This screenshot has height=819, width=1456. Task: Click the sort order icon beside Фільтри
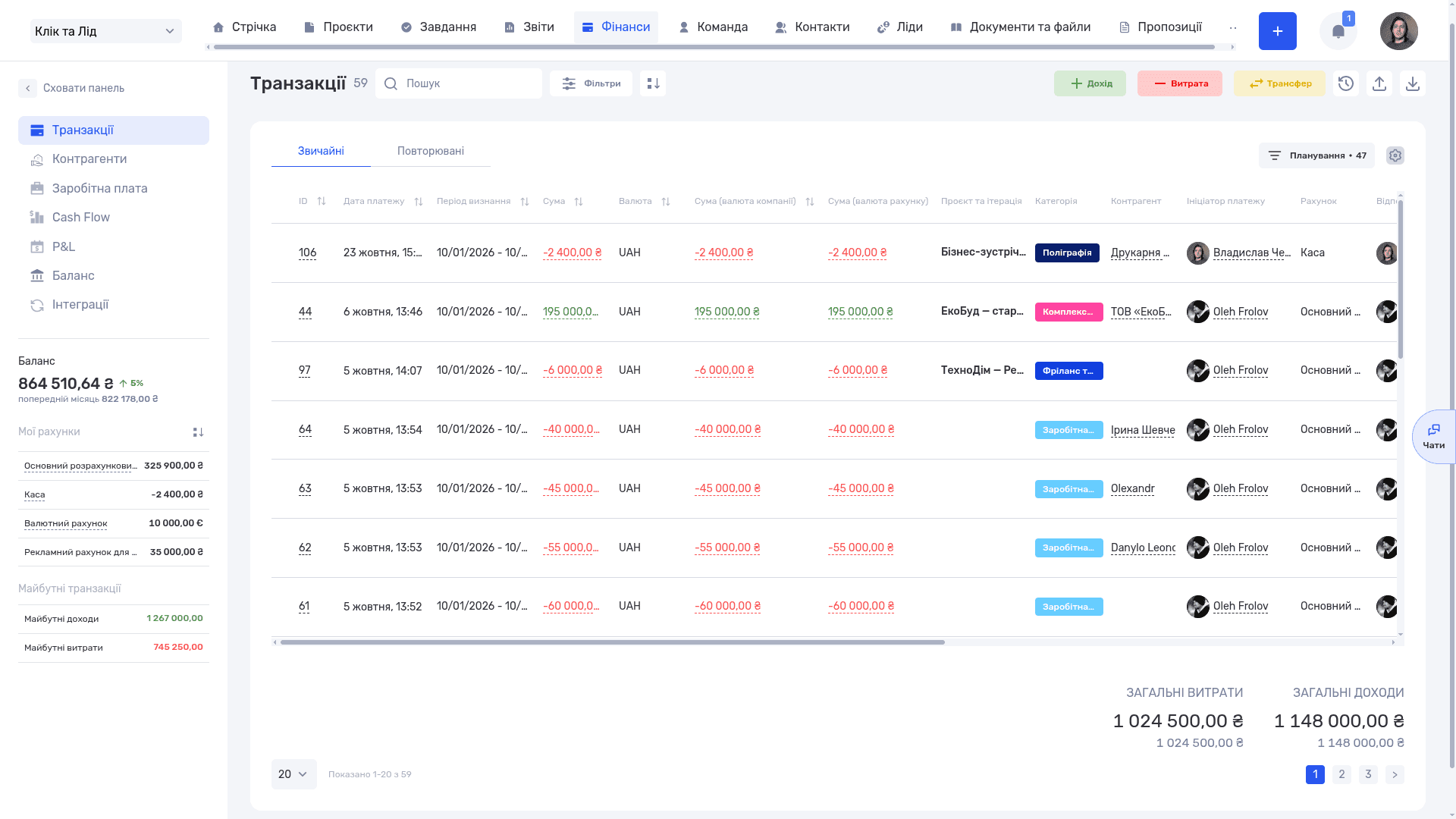tap(653, 83)
